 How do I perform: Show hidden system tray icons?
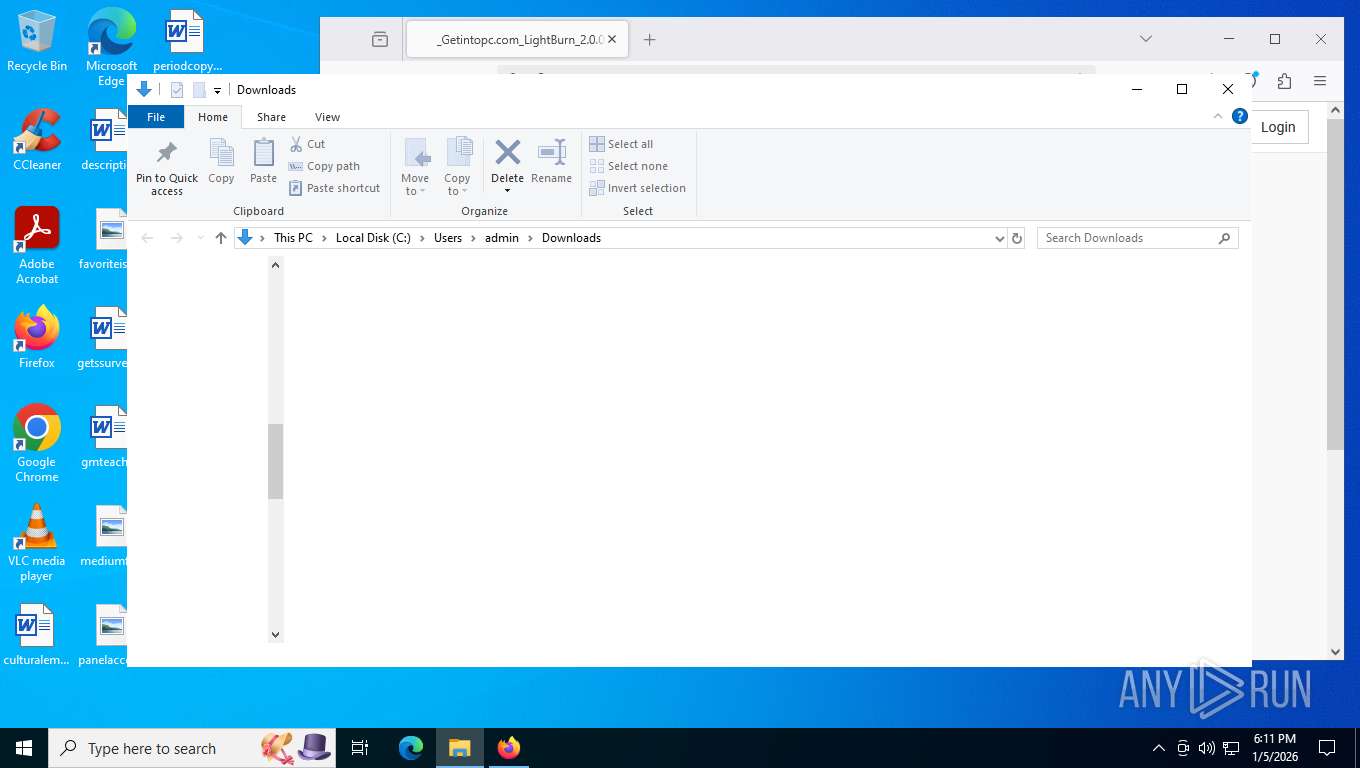pos(1159,748)
